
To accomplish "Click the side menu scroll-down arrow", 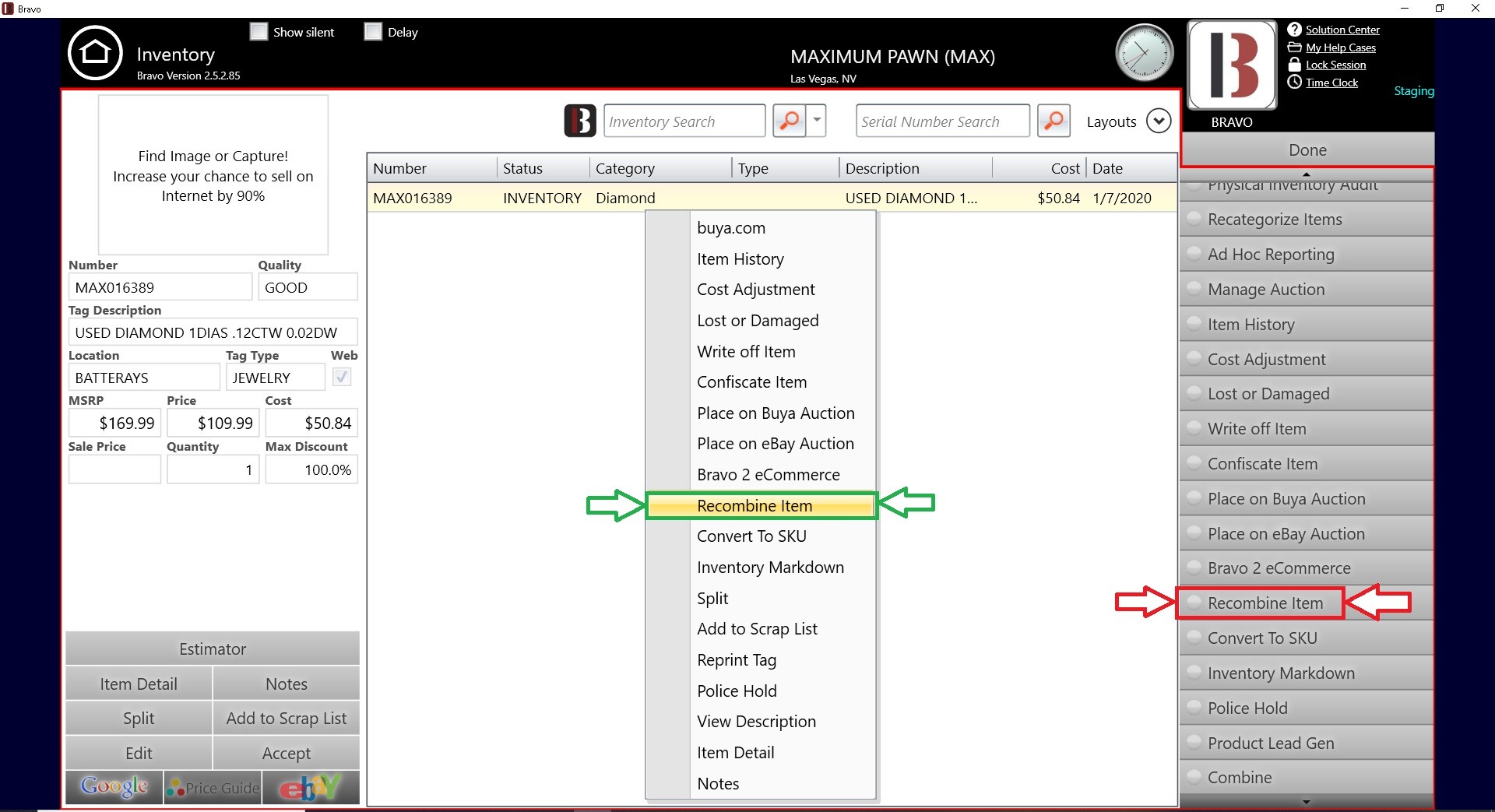I will pos(1307,802).
